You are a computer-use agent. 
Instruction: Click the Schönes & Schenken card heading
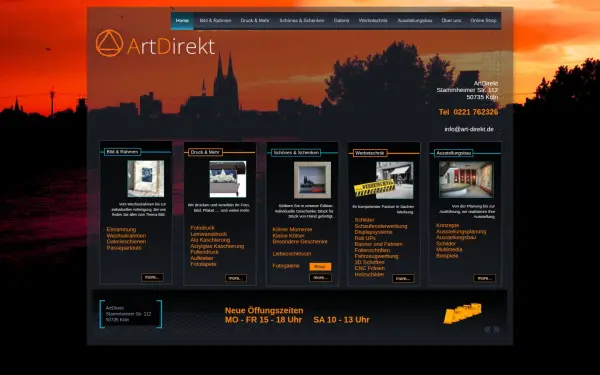[x=296, y=153]
